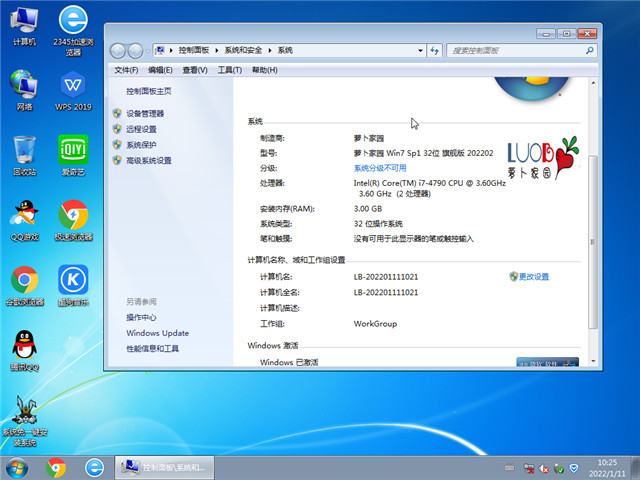Open 酷狗音乐 desktop icon
Image resolution: width=640 pixels, height=480 pixels.
[73, 286]
